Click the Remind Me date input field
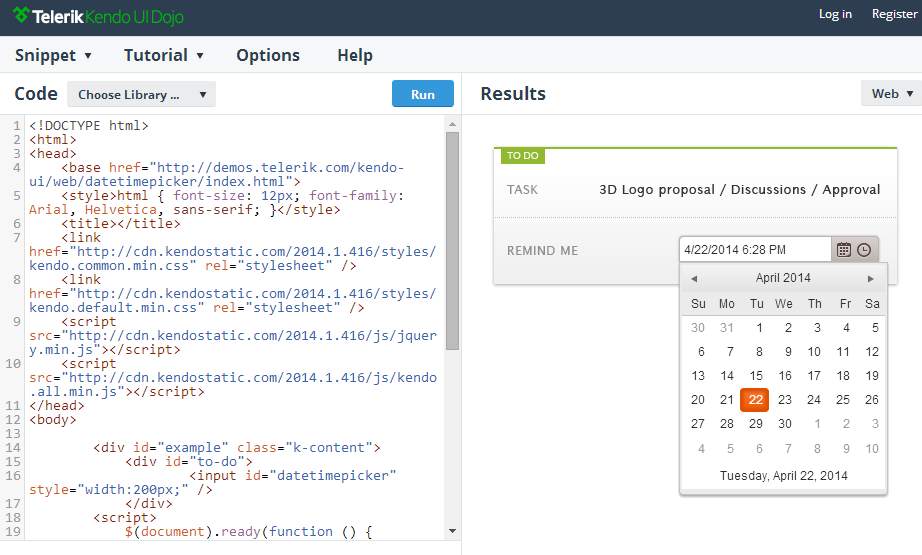Image resolution: width=922 pixels, height=555 pixels. point(756,250)
